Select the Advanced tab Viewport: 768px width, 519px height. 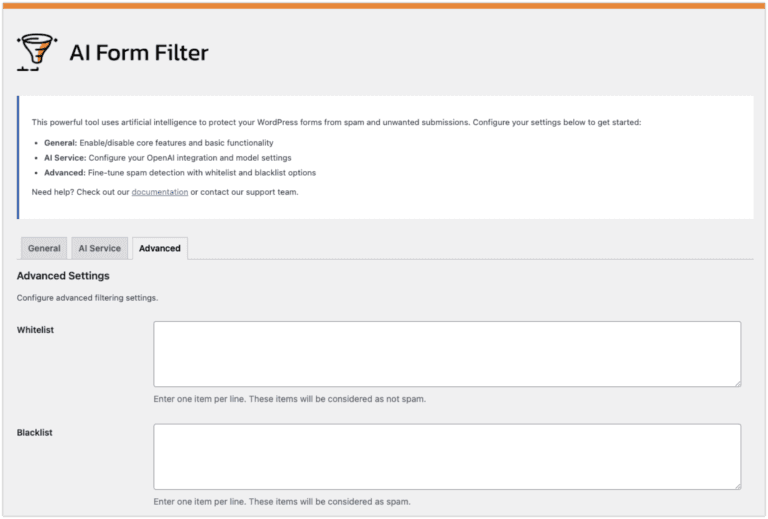pyautogui.click(x=160, y=248)
